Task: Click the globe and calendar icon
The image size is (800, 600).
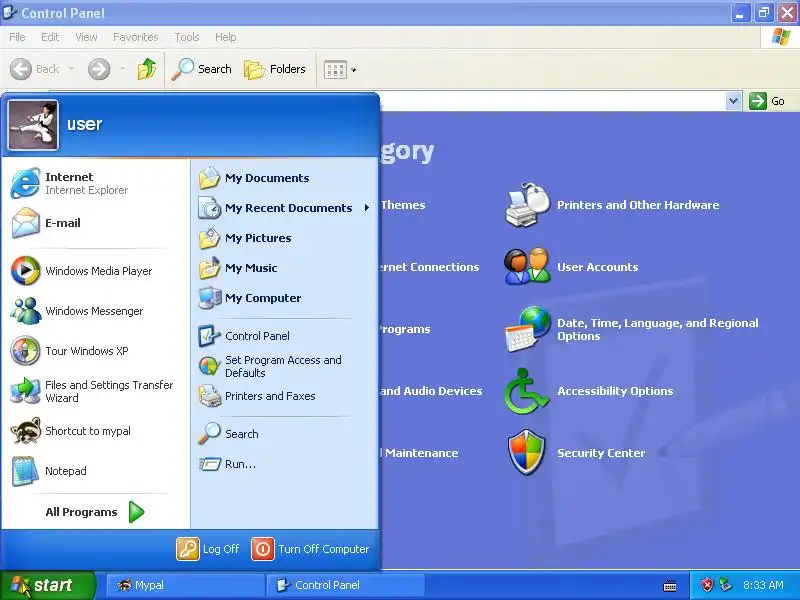Action: click(528, 329)
